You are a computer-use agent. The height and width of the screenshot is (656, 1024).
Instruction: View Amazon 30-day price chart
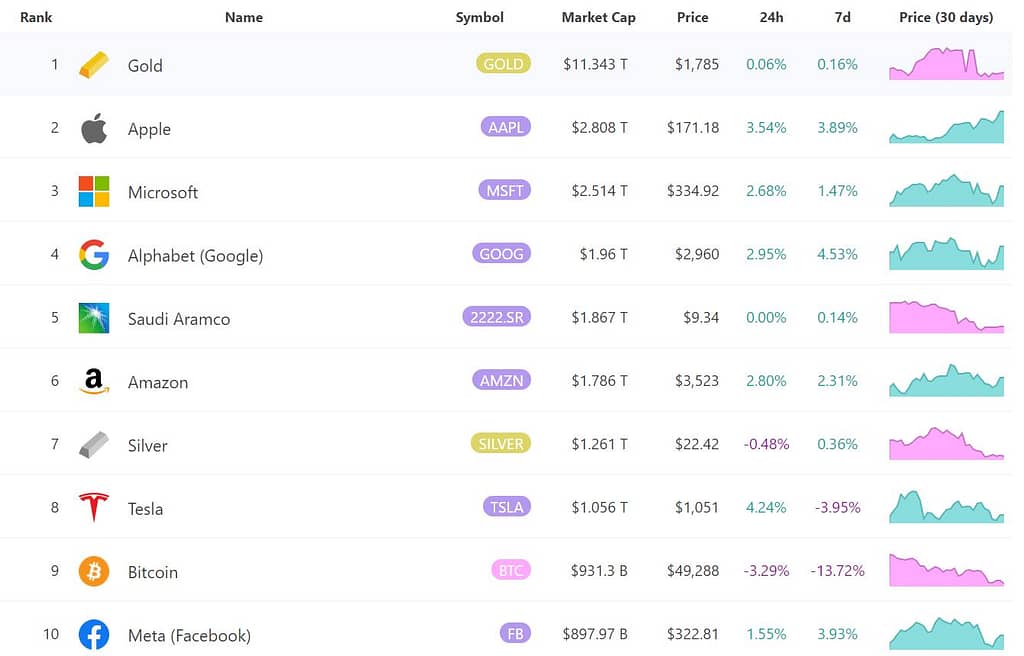[946, 381]
